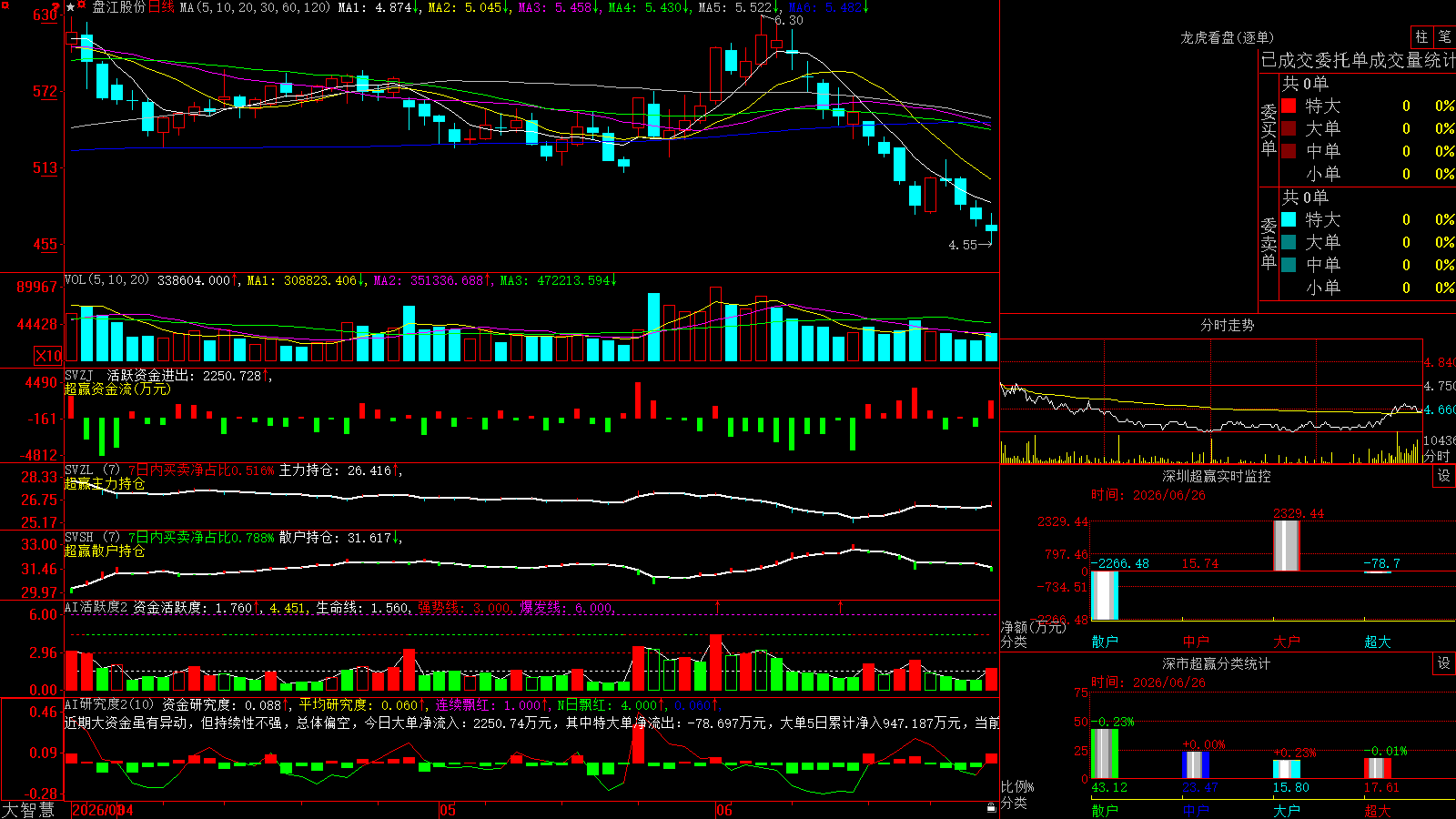Click the 大户 bar showing 2329.44
1456x819 pixels.
(1286, 546)
